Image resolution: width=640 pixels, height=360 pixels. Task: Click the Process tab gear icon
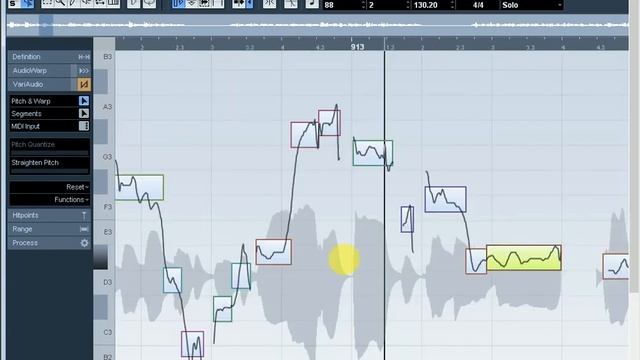(x=84, y=243)
